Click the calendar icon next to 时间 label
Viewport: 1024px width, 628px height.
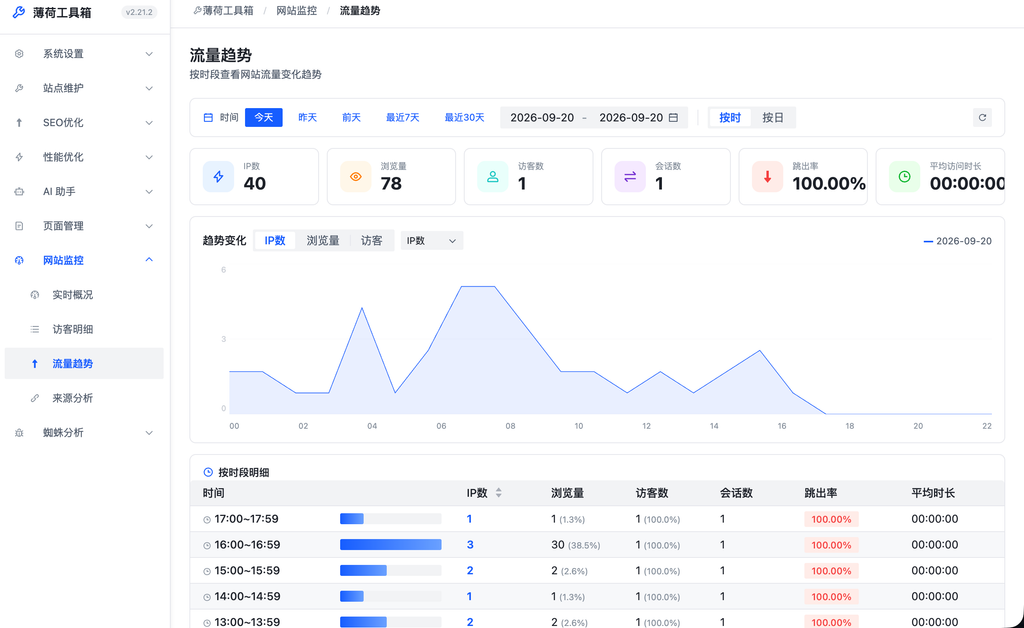click(x=208, y=118)
